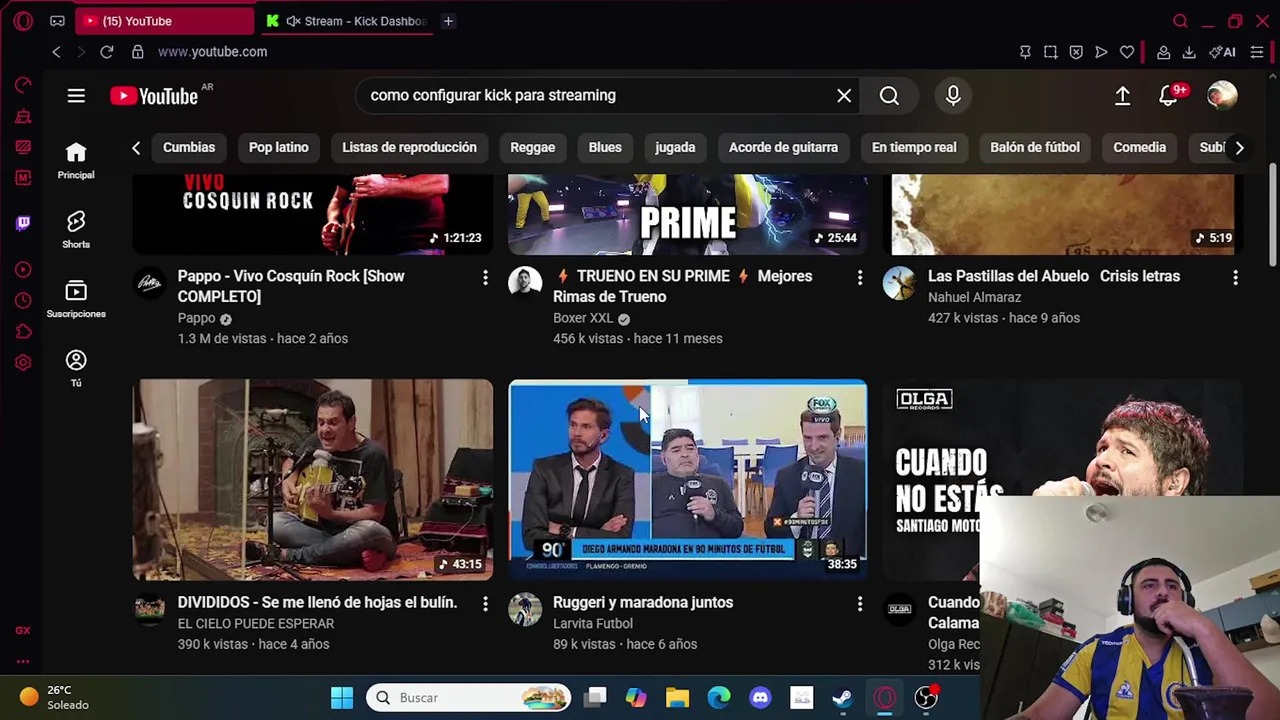Screen dimensions: 1280x720
Task: Select the jugada filter chip
Action: 675,148
